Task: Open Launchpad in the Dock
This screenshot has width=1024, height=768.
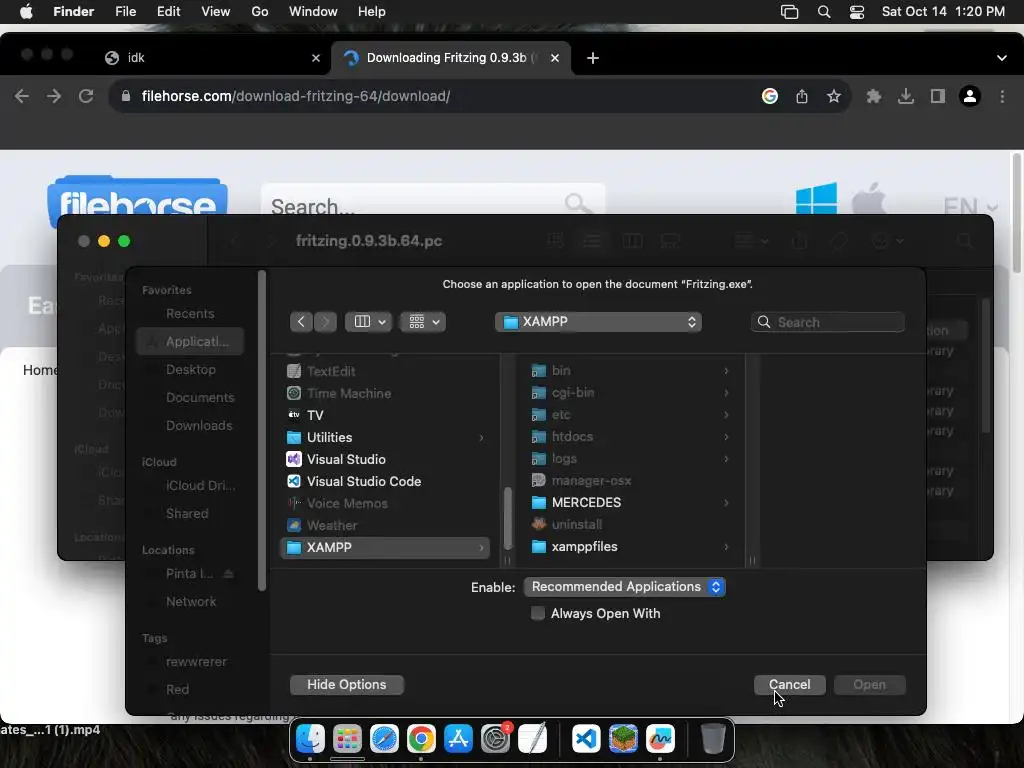Action: pyautogui.click(x=347, y=739)
